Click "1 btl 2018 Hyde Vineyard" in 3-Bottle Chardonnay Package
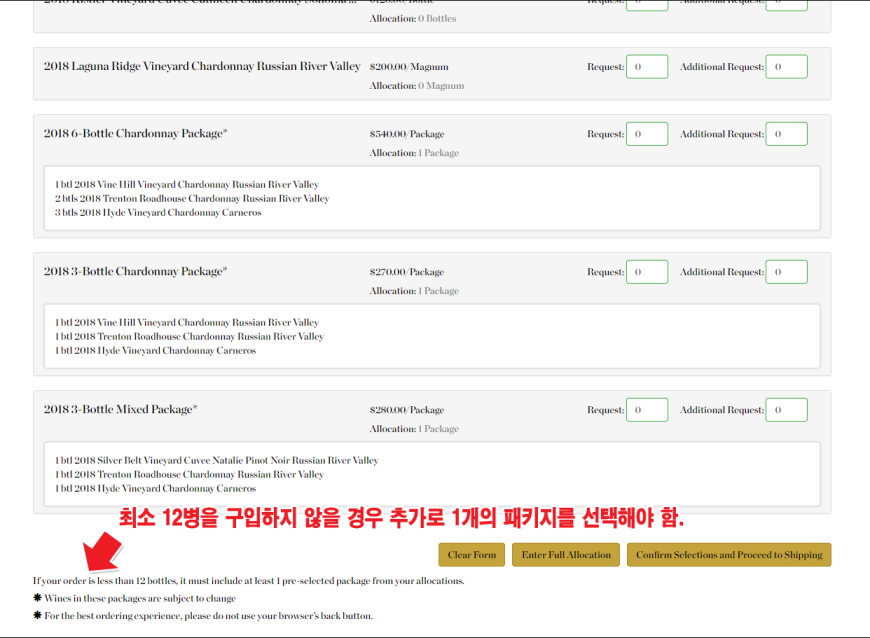870x638 pixels. click(155, 351)
